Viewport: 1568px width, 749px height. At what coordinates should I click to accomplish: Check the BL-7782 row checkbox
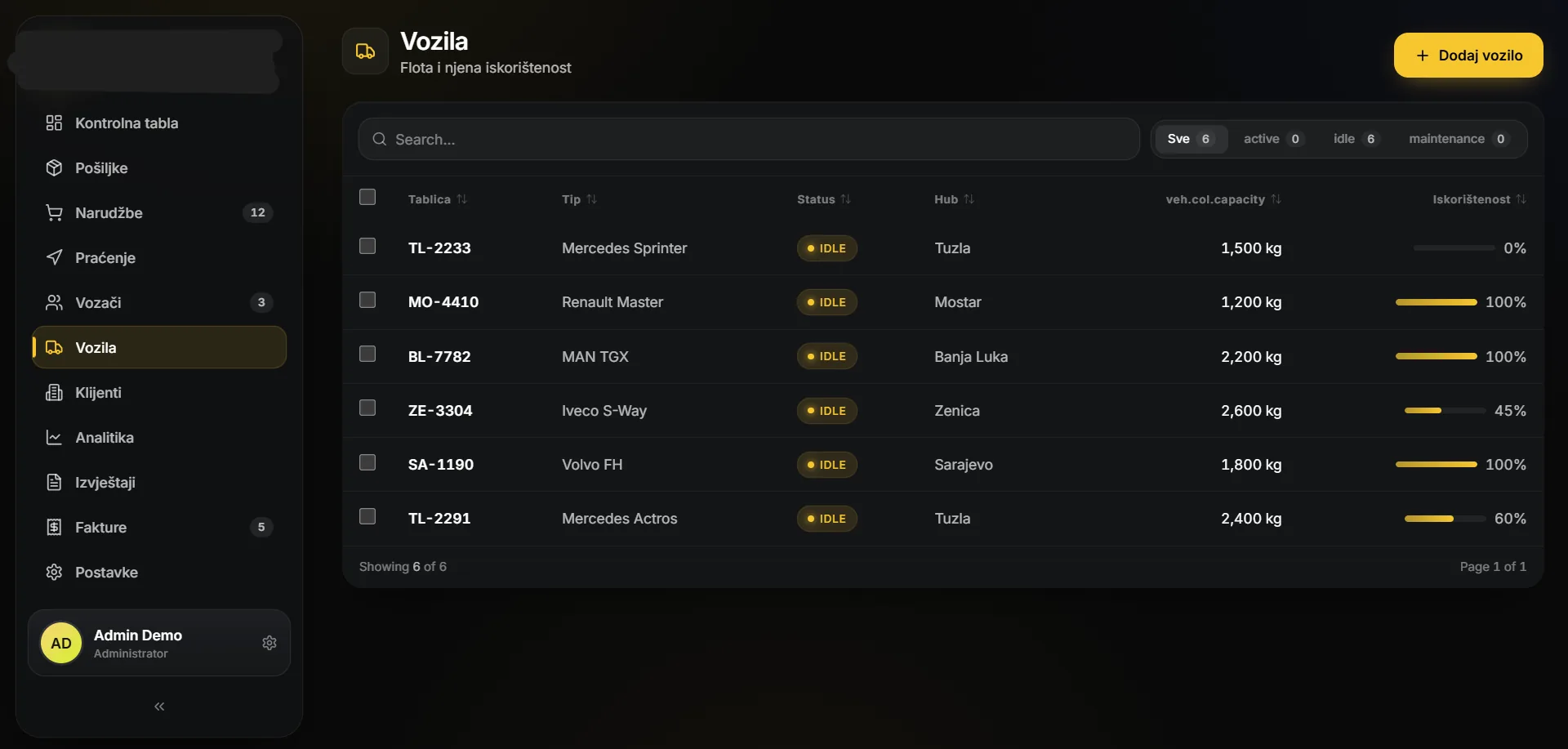pos(367,354)
